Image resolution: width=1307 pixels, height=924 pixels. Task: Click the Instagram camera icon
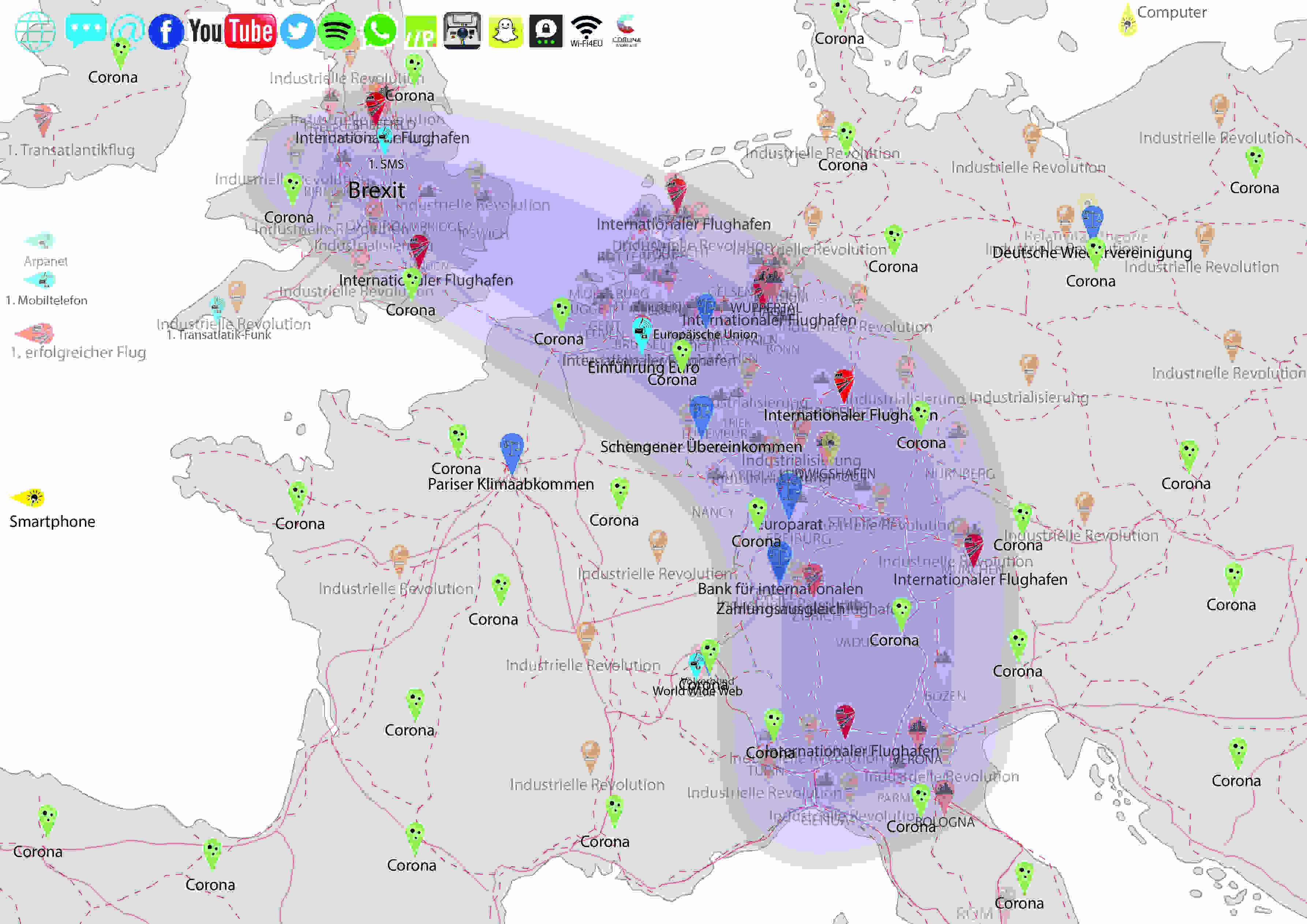click(x=462, y=31)
